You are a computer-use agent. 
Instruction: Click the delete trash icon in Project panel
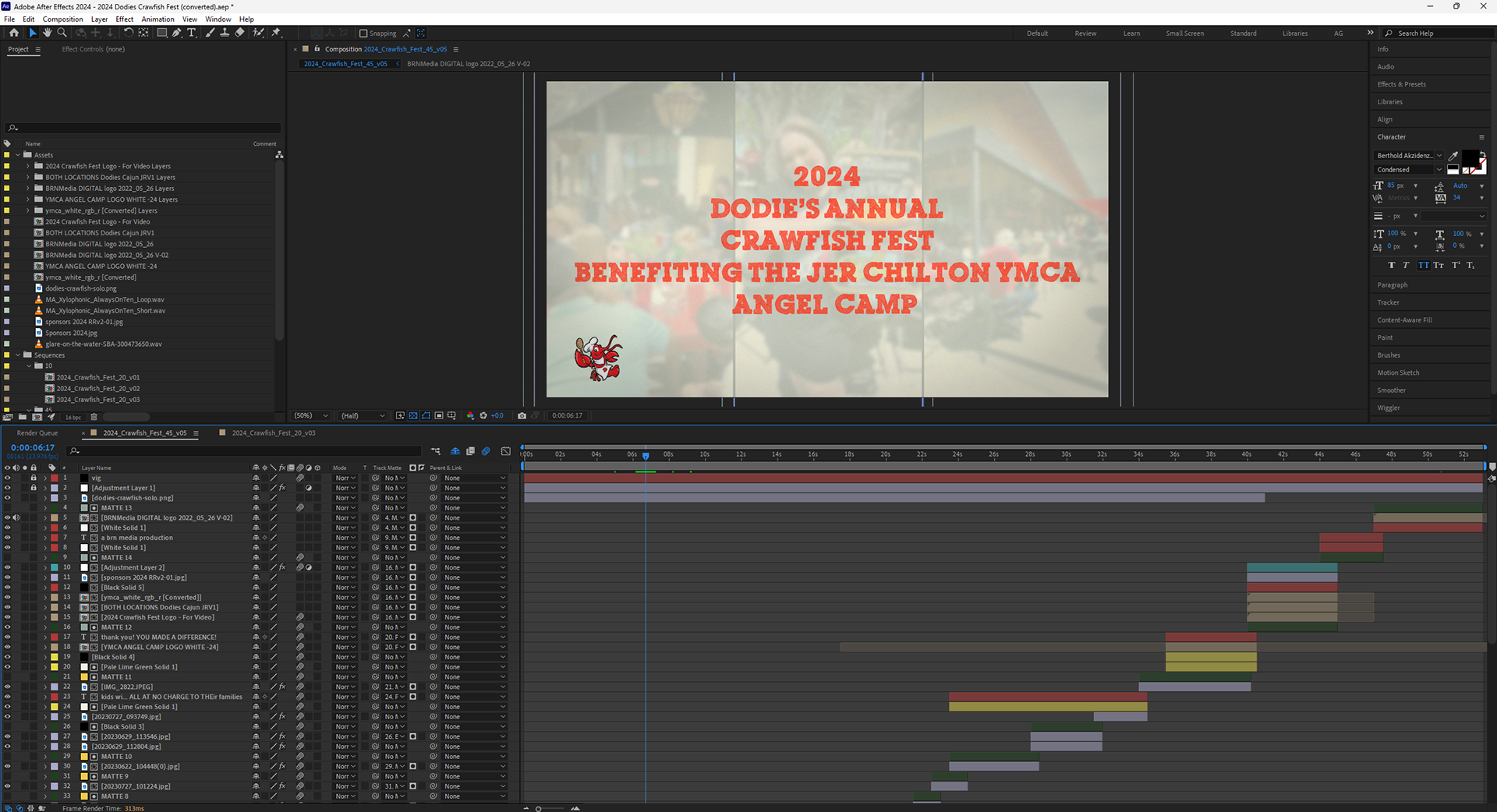tap(94, 417)
